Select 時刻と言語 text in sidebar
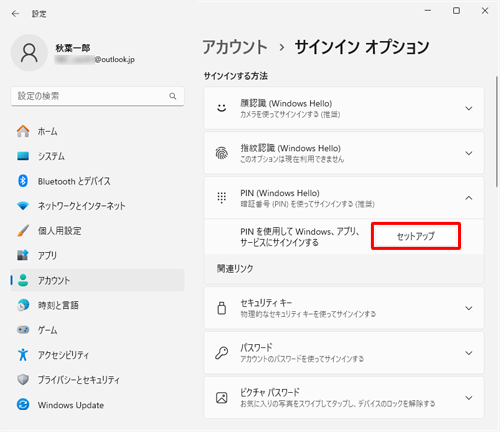The width and height of the screenshot is (500, 432). 58,305
